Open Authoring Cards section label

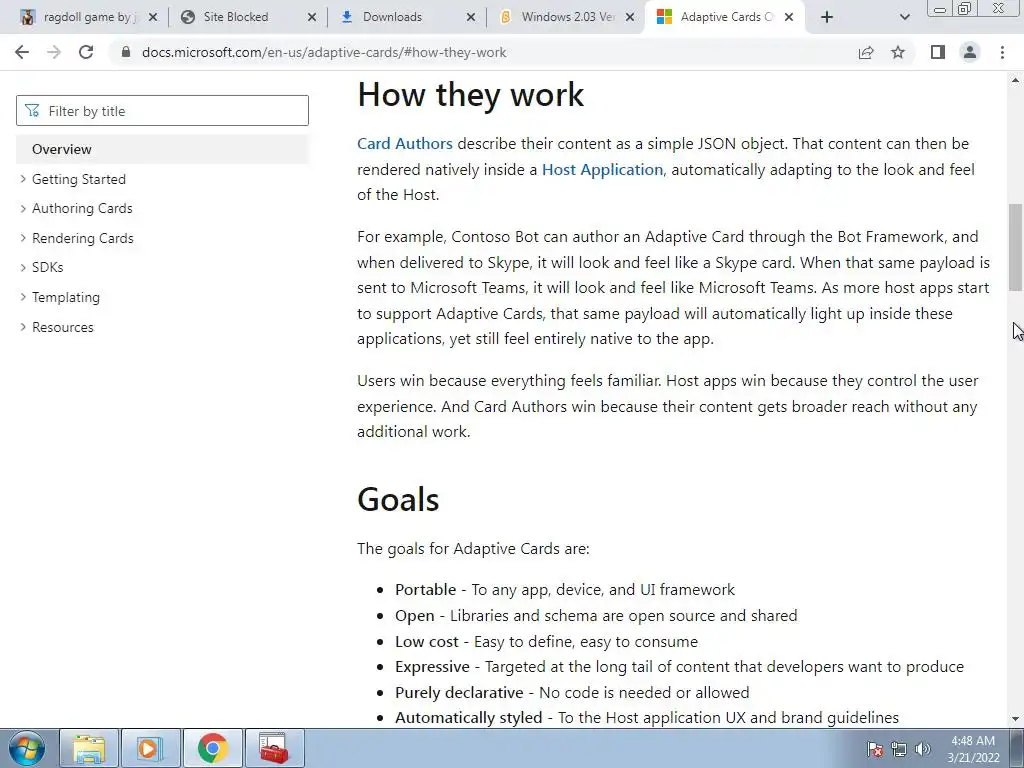pos(82,208)
